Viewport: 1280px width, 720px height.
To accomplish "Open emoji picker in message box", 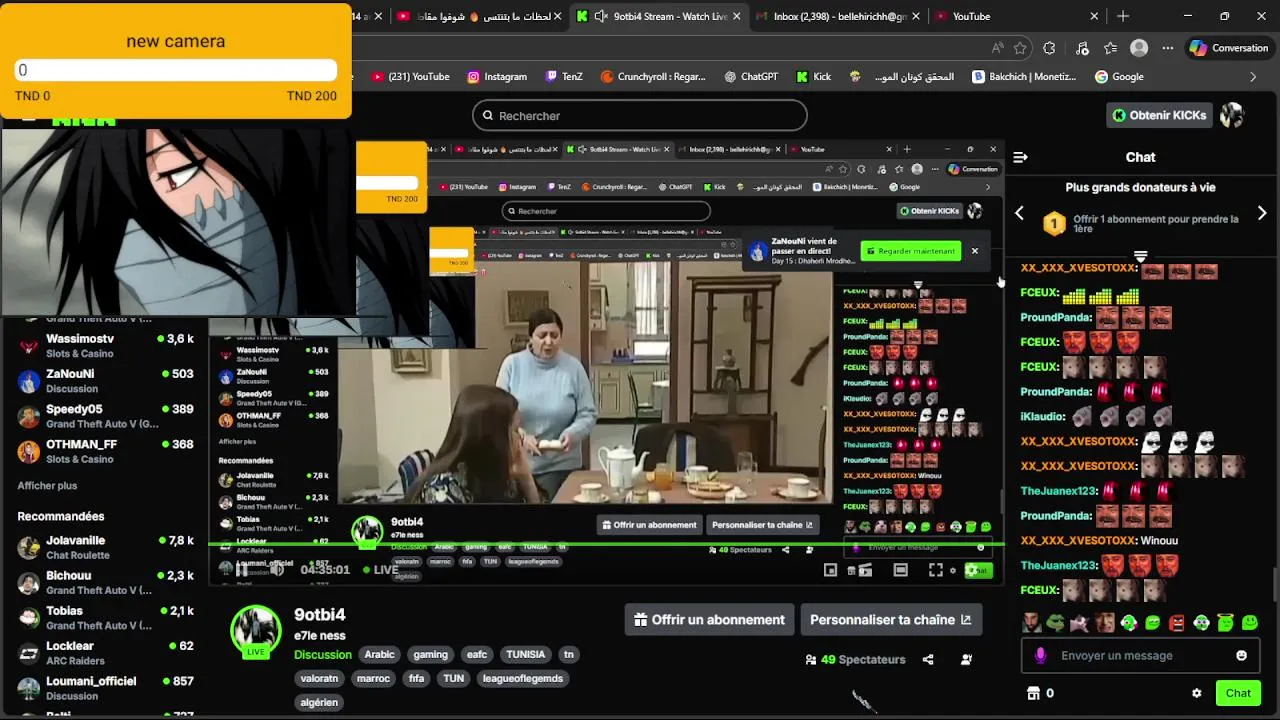I will point(1241,656).
